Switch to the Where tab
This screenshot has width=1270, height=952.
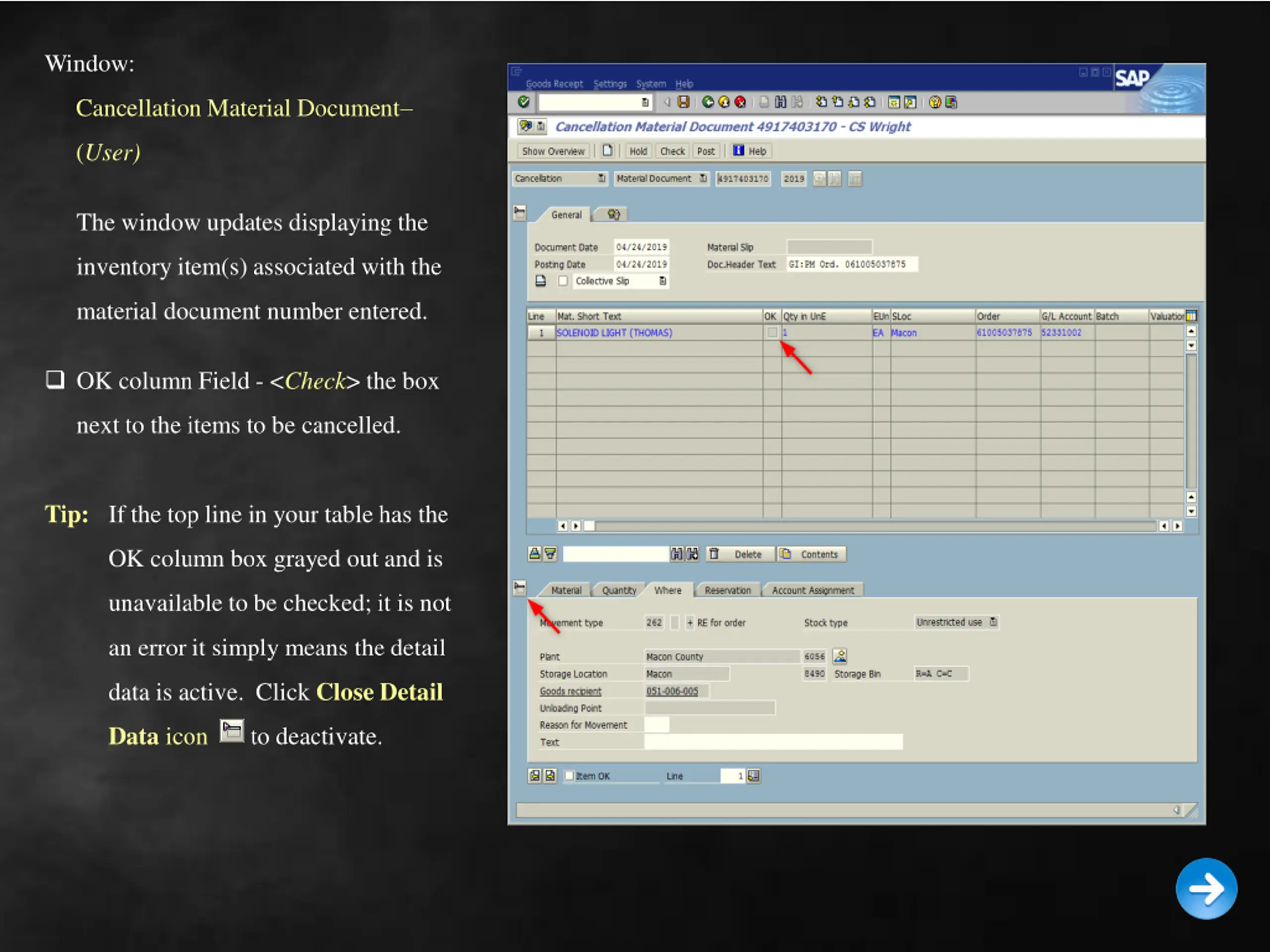coord(668,590)
